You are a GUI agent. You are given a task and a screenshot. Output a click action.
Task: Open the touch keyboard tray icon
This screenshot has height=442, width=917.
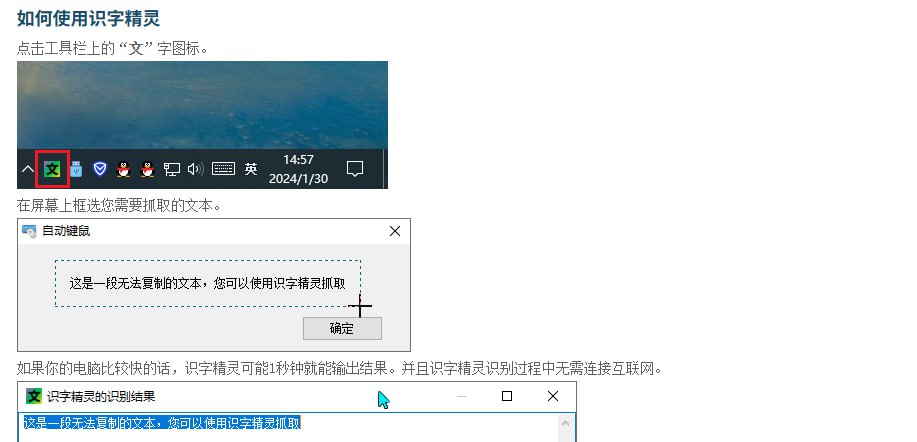coord(223,169)
